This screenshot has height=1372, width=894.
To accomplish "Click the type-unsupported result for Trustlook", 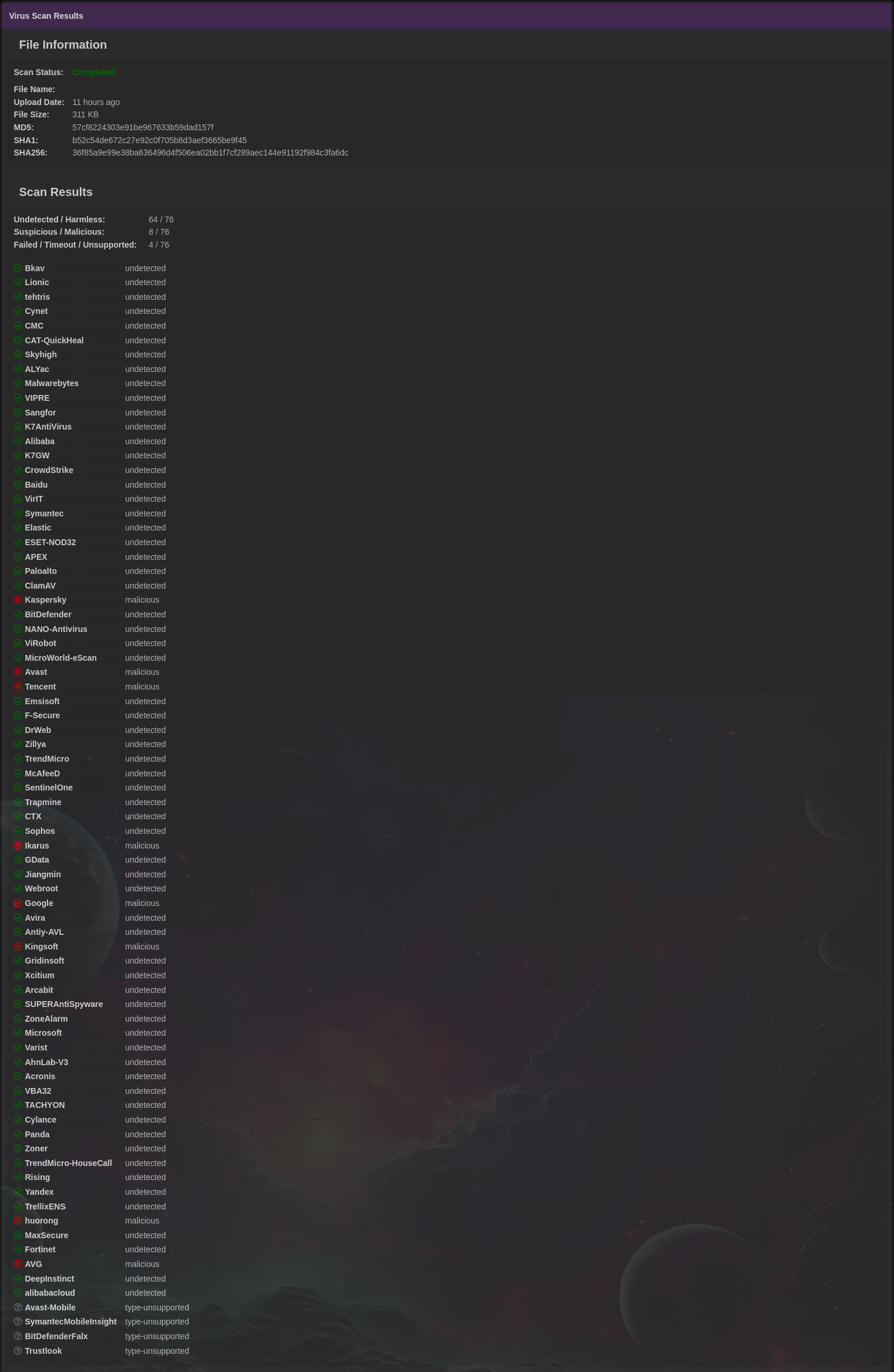I will point(157,1351).
